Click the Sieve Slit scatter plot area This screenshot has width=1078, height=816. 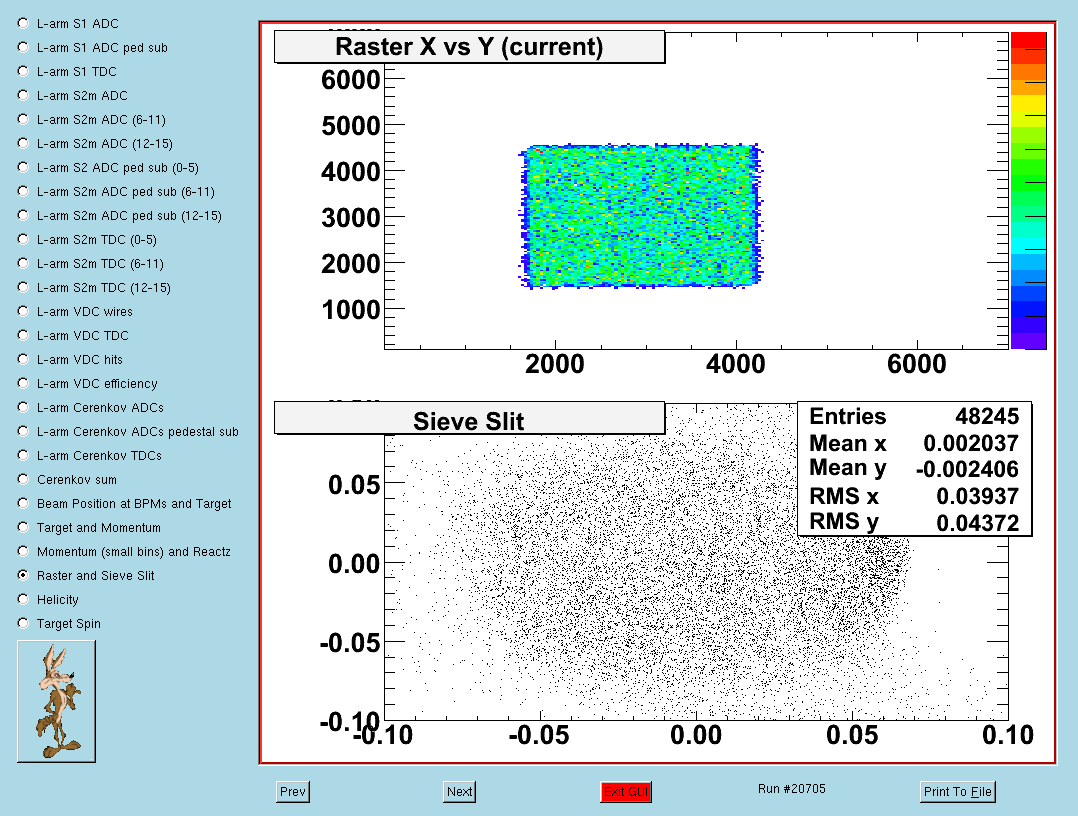pos(696,562)
